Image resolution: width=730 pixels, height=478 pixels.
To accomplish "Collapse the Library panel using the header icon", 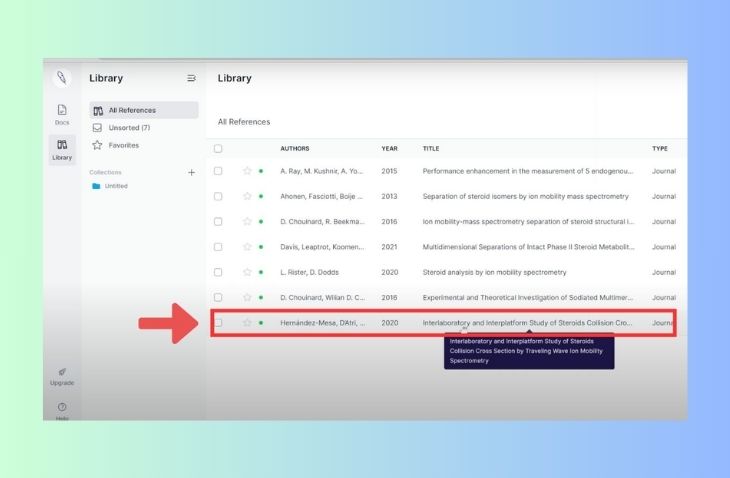I will [x=191, y=78].
